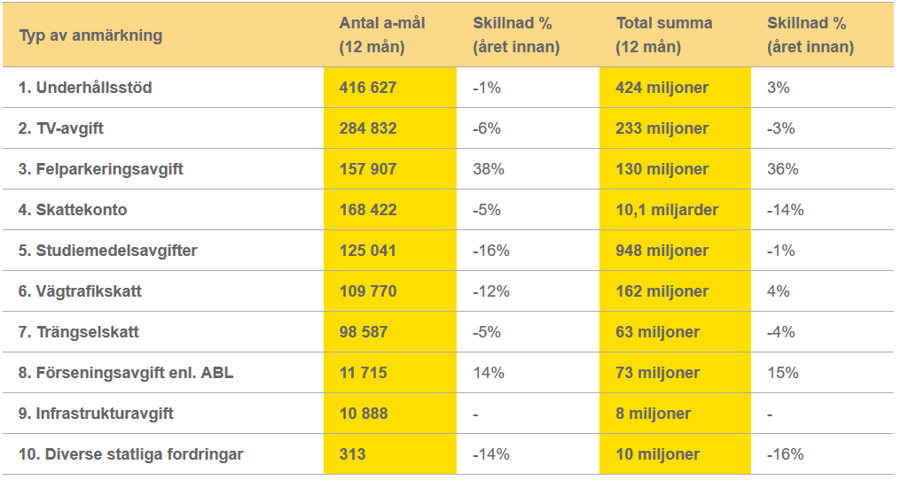Select '10. Diverse statliga fordringar' row label

[130, 454]
